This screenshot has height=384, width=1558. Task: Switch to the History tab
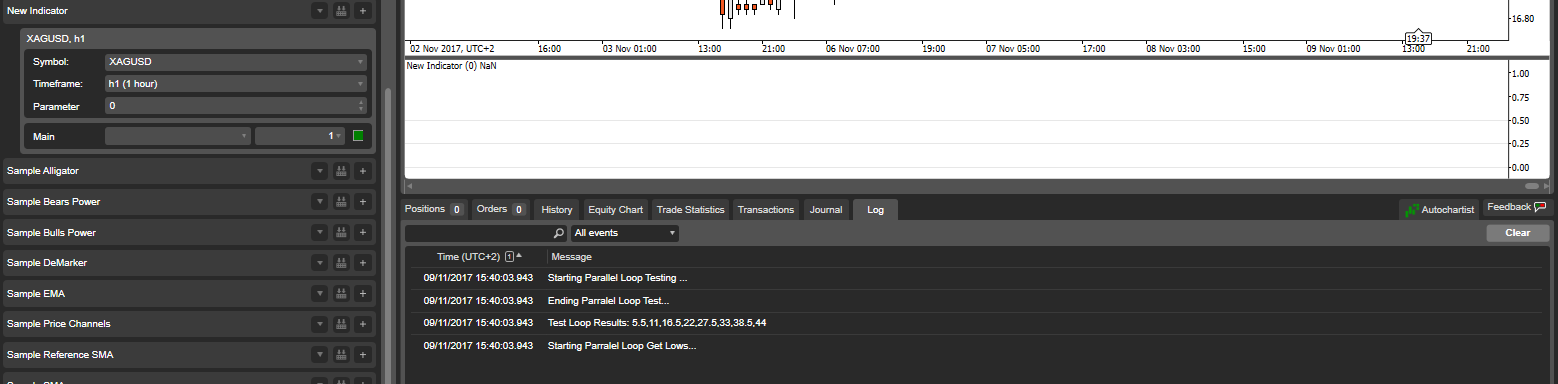pos(557,210)
